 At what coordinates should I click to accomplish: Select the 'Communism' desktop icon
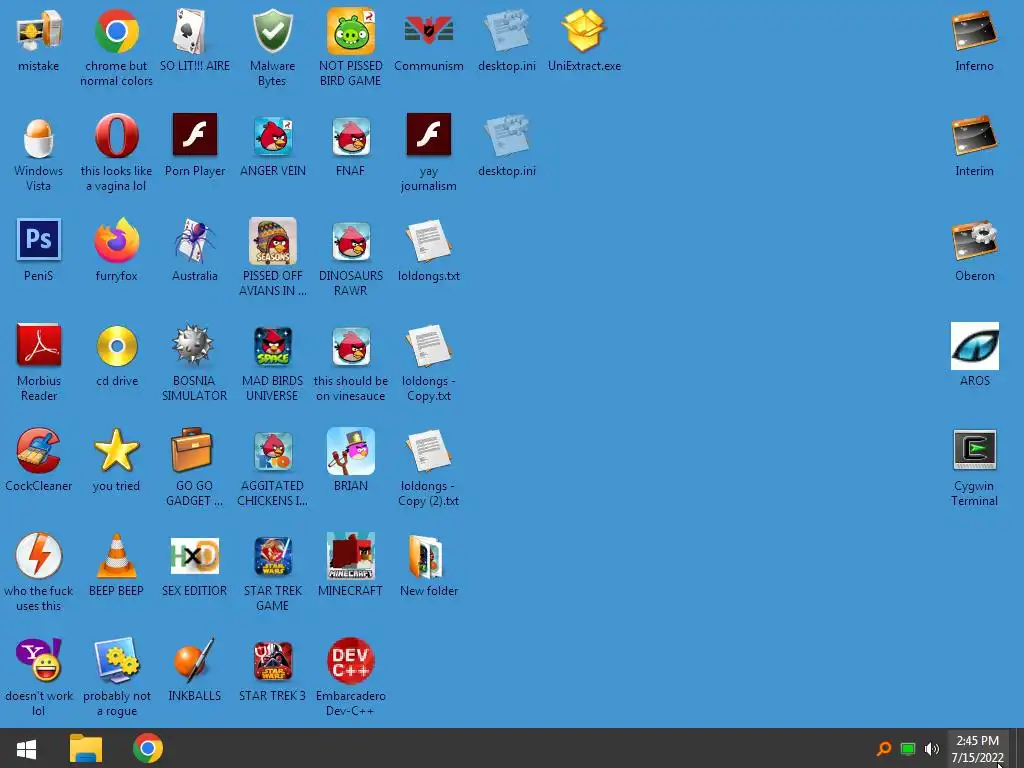(x=428, y=31)
